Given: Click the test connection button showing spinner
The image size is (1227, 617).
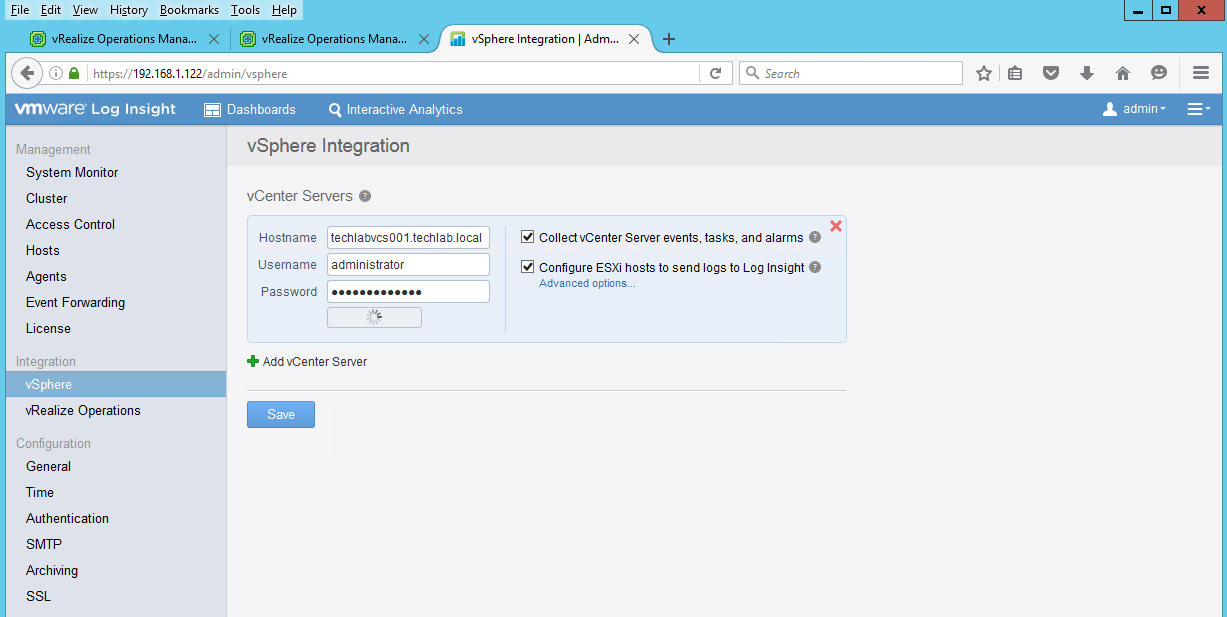Looking at the screenshot, I should [x=374, y=317].
